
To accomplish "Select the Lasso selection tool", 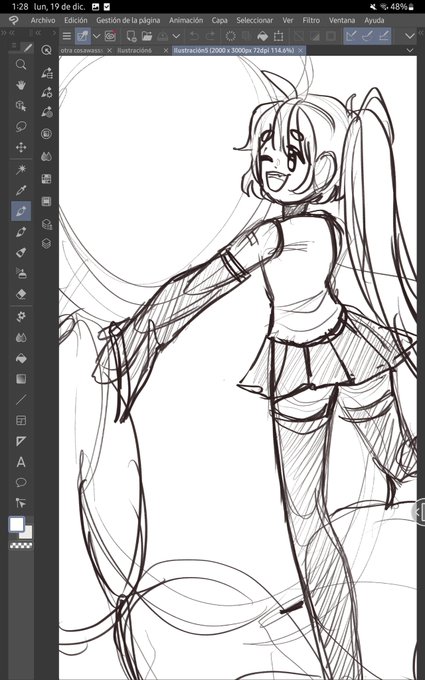I will 21,127.
